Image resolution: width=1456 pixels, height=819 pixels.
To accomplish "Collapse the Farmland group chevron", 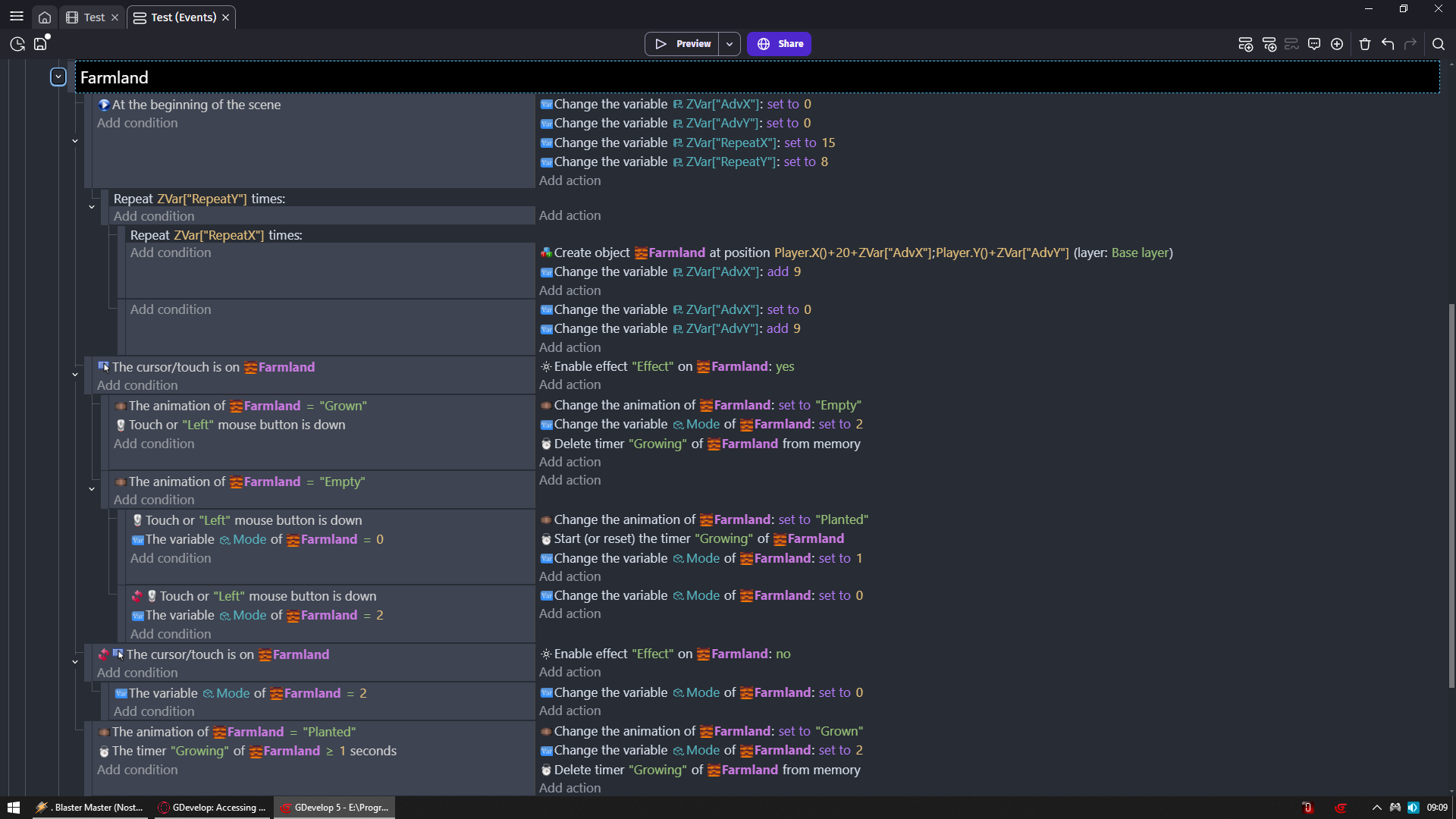I will [58, 77].
